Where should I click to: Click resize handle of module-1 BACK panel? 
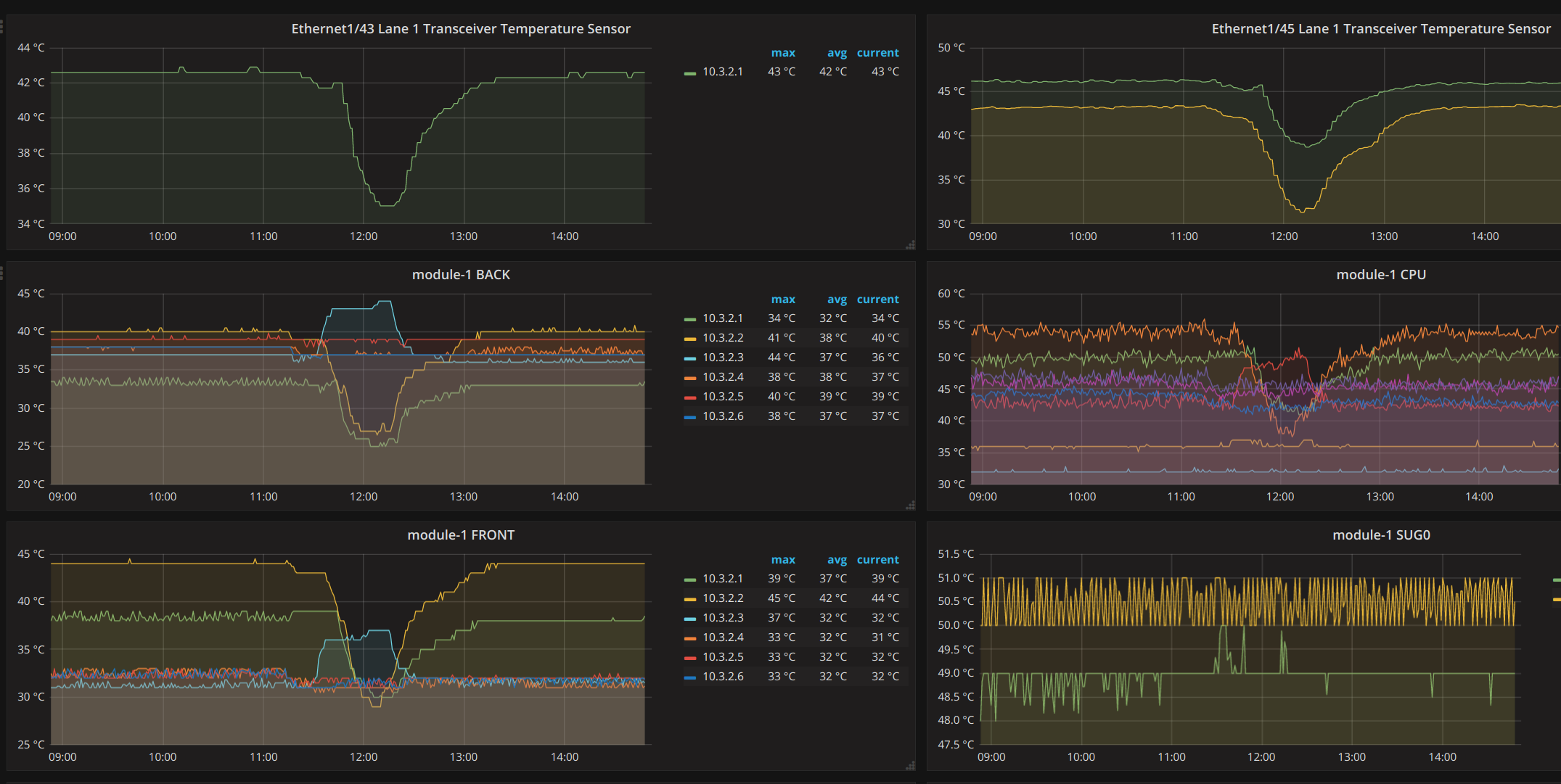coord(910,506)
